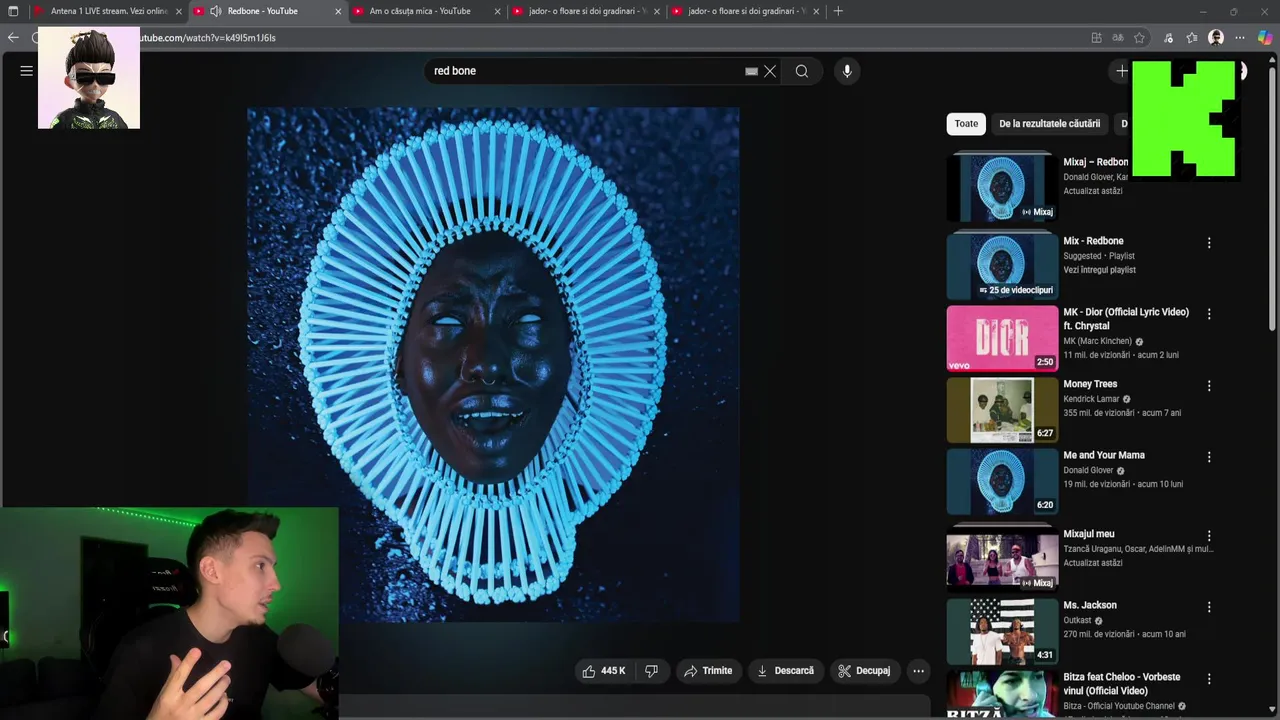Open the Mix - Redbone playlist thumbnail
This screenshot has width=1280, height=720.
coord(1002,266)
